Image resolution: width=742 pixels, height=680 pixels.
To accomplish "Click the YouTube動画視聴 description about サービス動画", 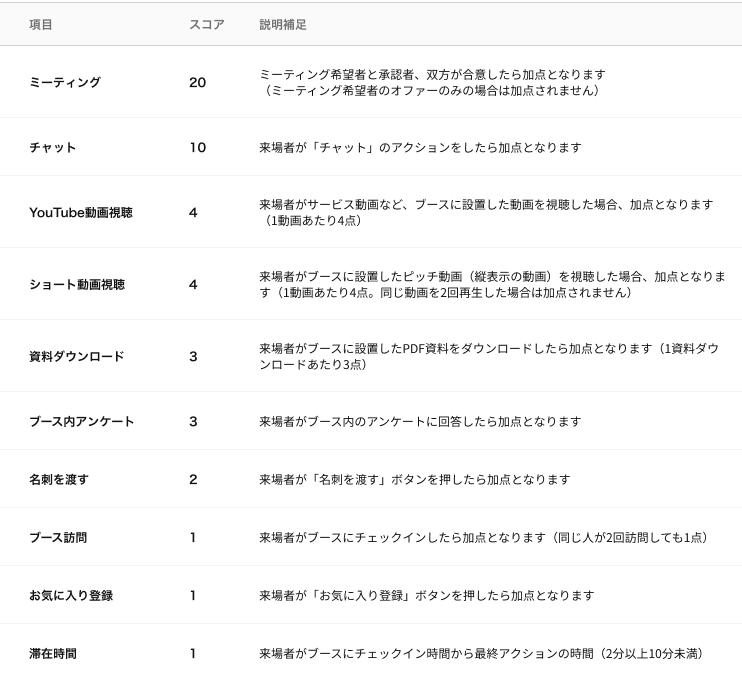I will point(486,212).
